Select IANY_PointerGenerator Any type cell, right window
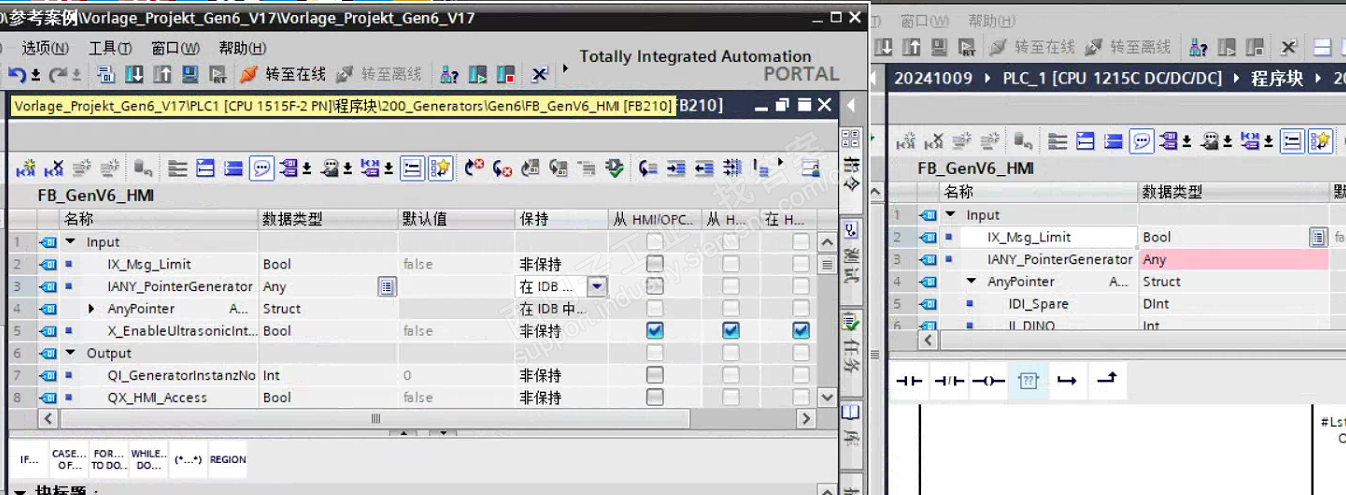 pos(1233,260)
